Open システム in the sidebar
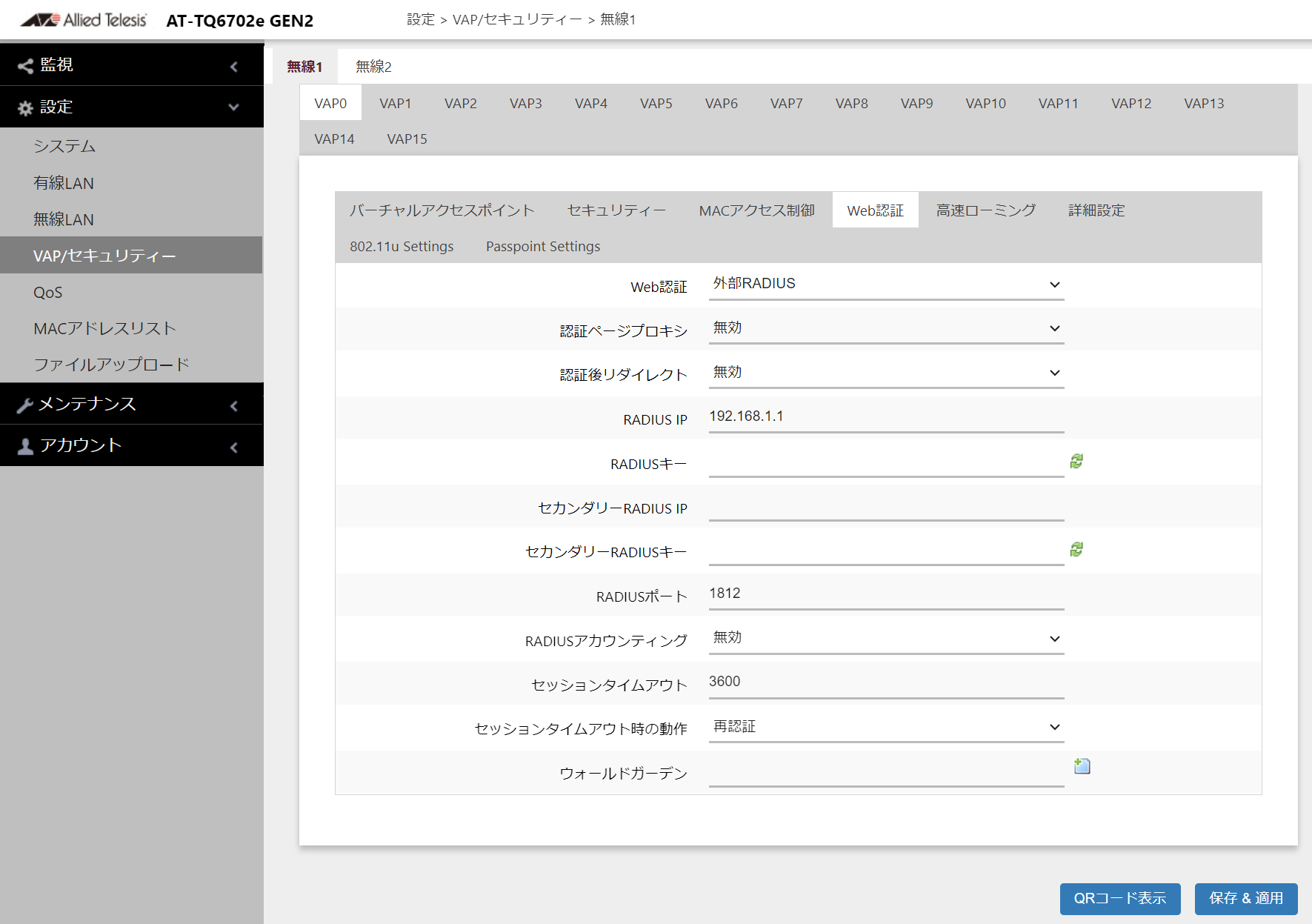This screenshot has width=1312, height=924. pos(132,146)
